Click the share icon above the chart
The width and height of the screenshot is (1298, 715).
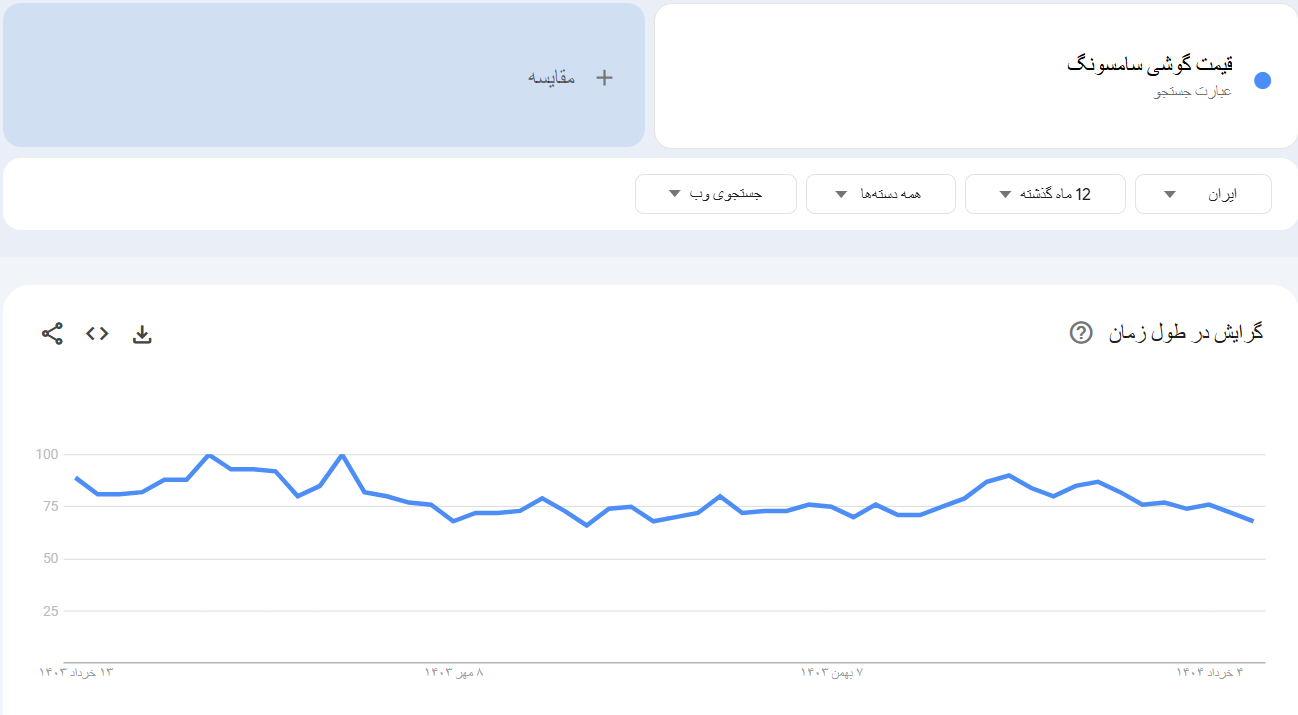[x=52, y=334]
